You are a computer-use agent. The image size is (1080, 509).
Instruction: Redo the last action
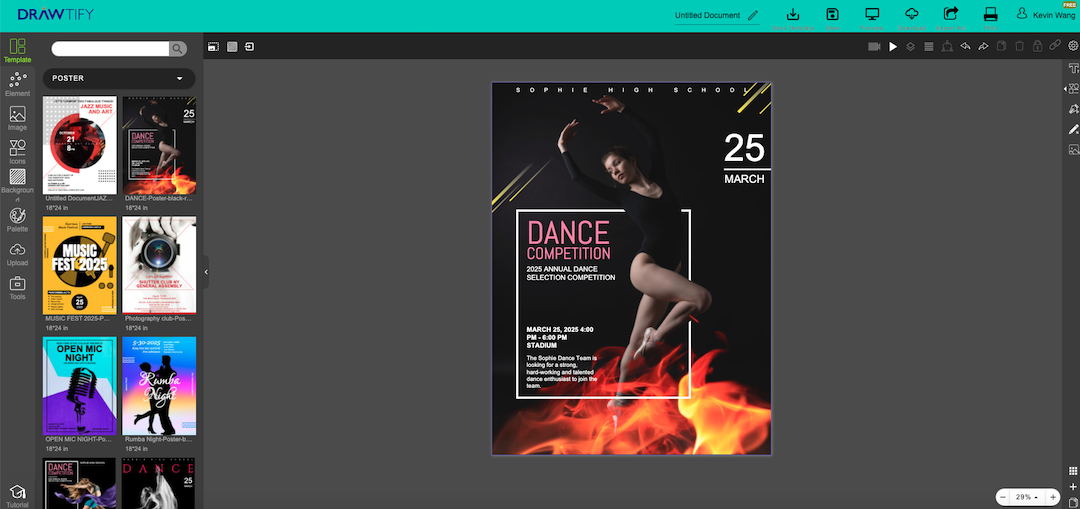pyautogui.click(x=983, y=47)
